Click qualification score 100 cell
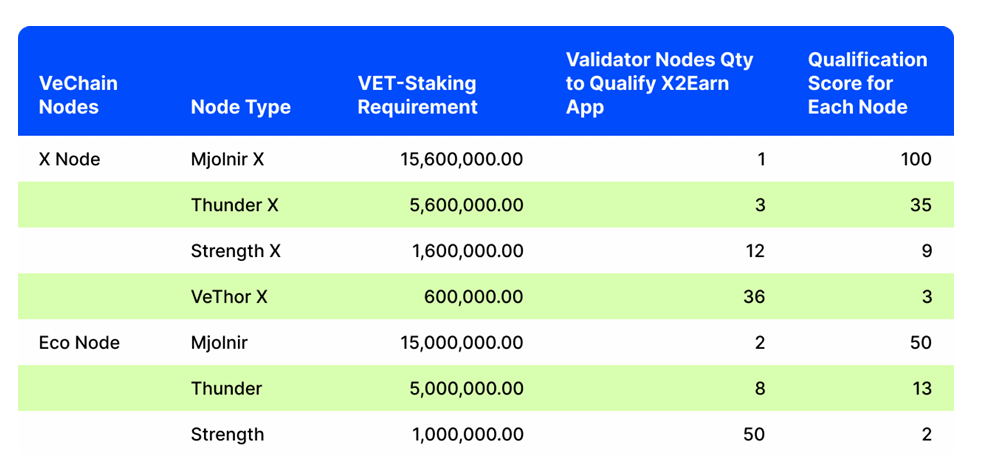The width and height of the screenshot is (989, 469). click(x=915, y=159)
